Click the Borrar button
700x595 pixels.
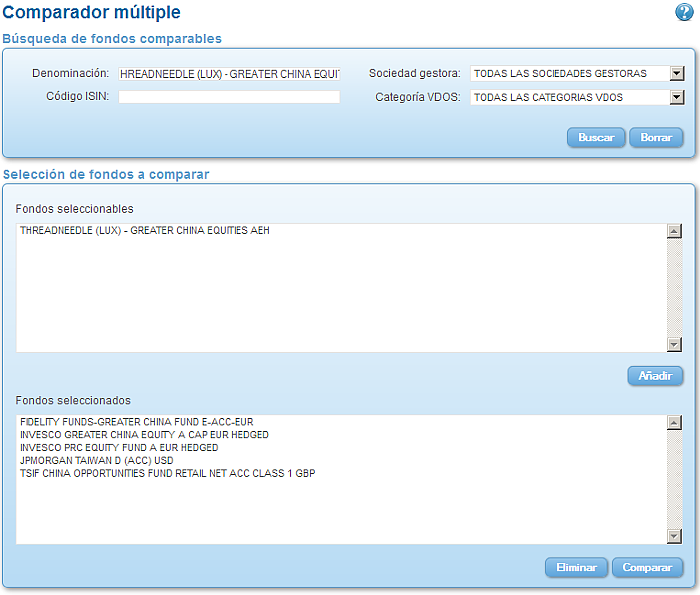[x=656, y=137]
